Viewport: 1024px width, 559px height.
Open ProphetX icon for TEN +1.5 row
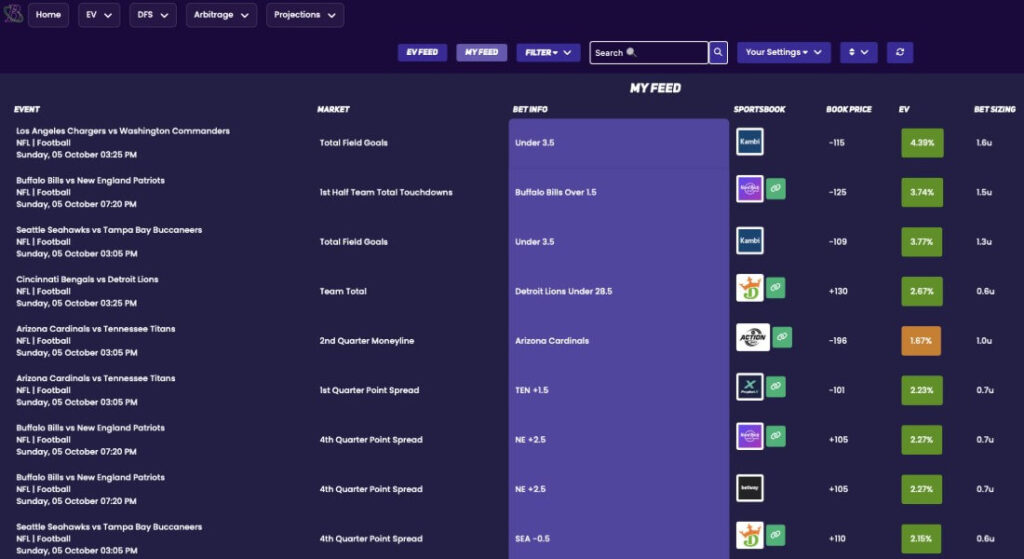pyautogui.click(x=750, y=387)
